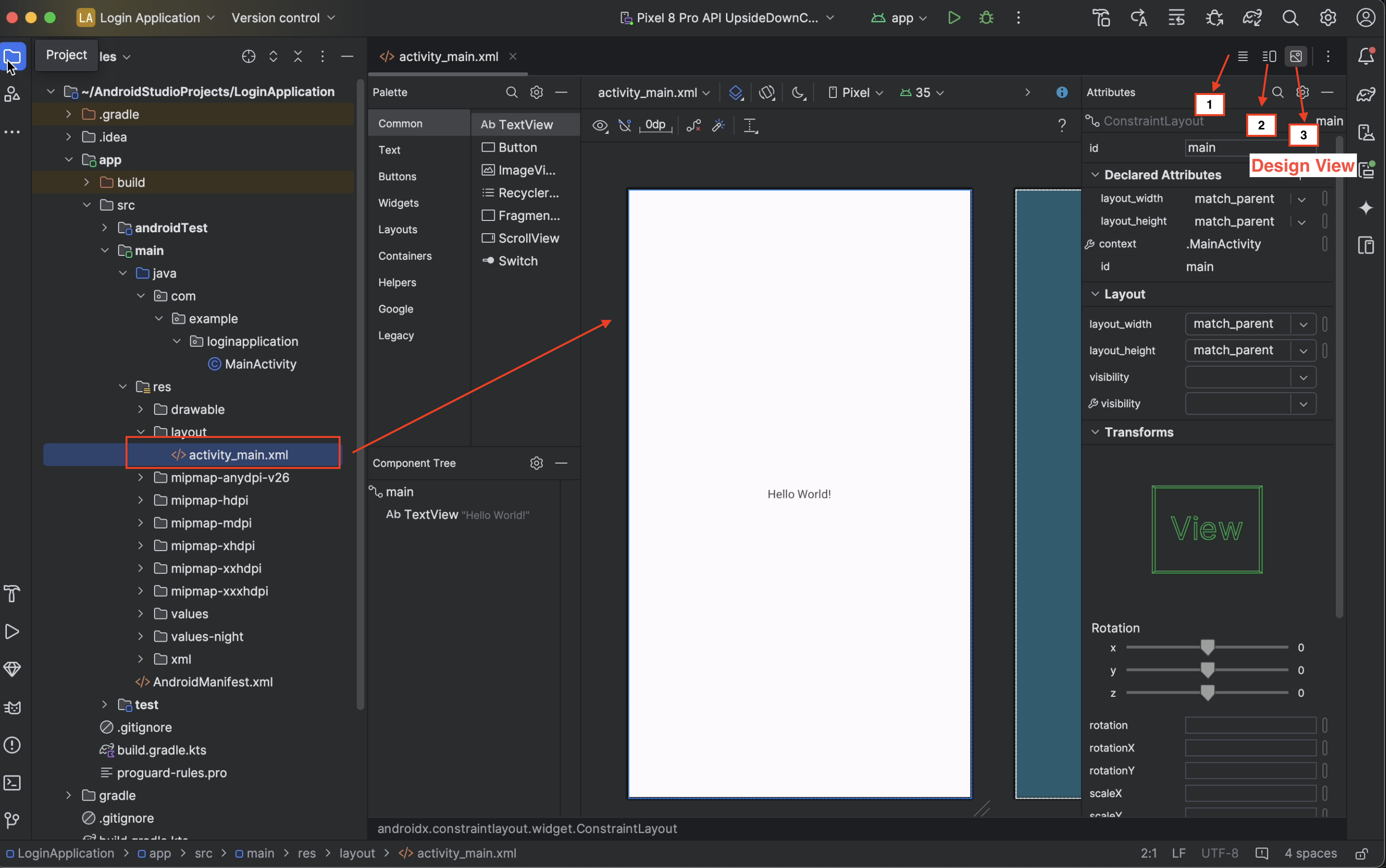This screenshot has height=868, width=1386.
Task: Adjust the Rotation y slider
Action: [x=1207, y=670]
